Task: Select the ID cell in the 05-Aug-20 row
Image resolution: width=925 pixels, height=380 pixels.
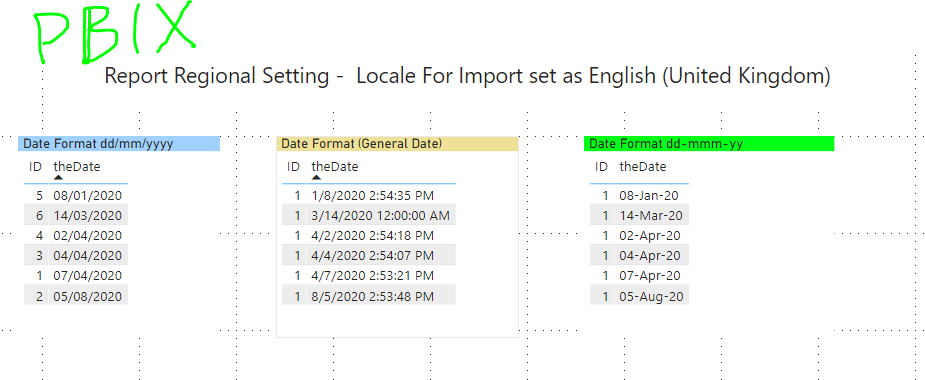Action: click(x=602, y=296)
